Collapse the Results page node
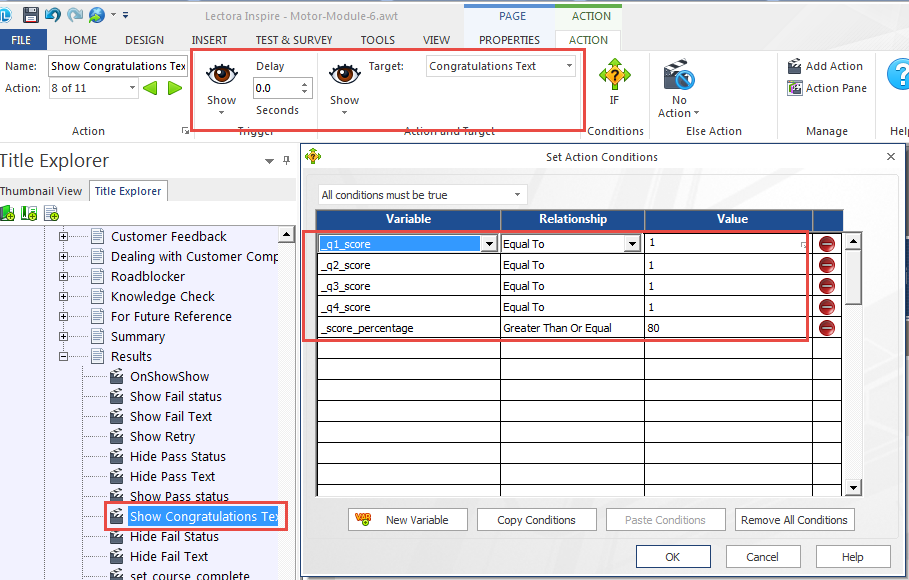Screen dimensions: 909x580 pos(63,357)
